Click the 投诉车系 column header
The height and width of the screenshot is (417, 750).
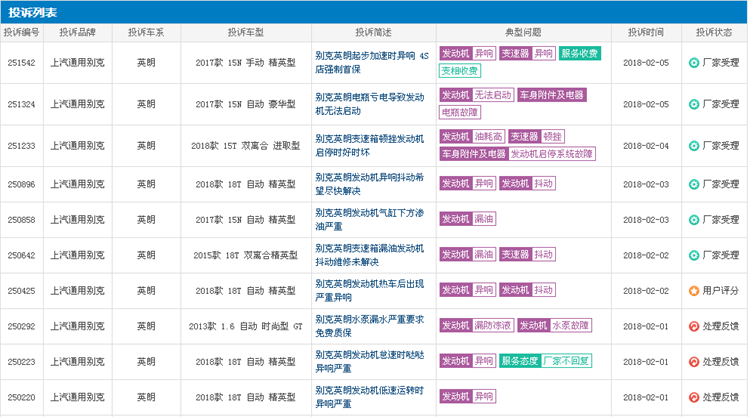point(146,33)
